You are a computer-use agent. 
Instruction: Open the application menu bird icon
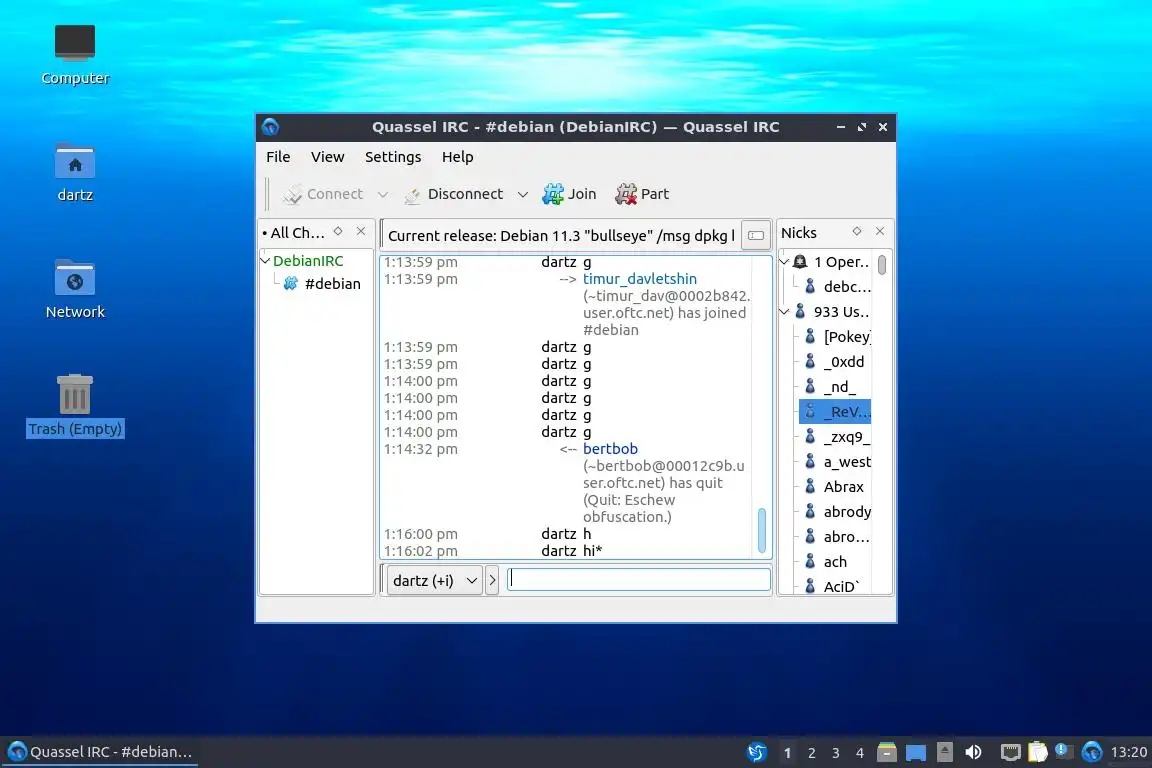coord(757,752)
